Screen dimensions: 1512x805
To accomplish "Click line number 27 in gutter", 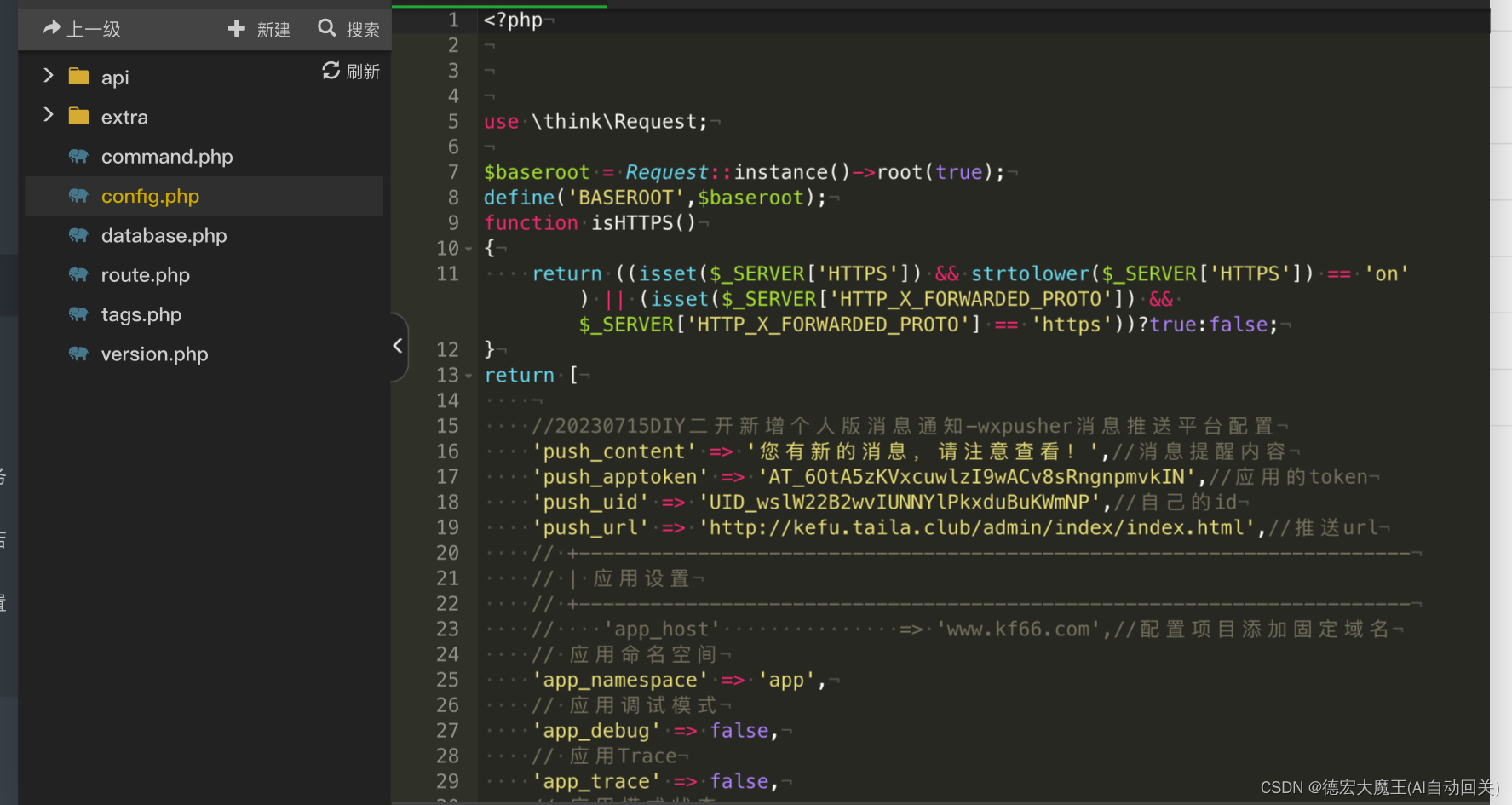I will coord(447,731).
